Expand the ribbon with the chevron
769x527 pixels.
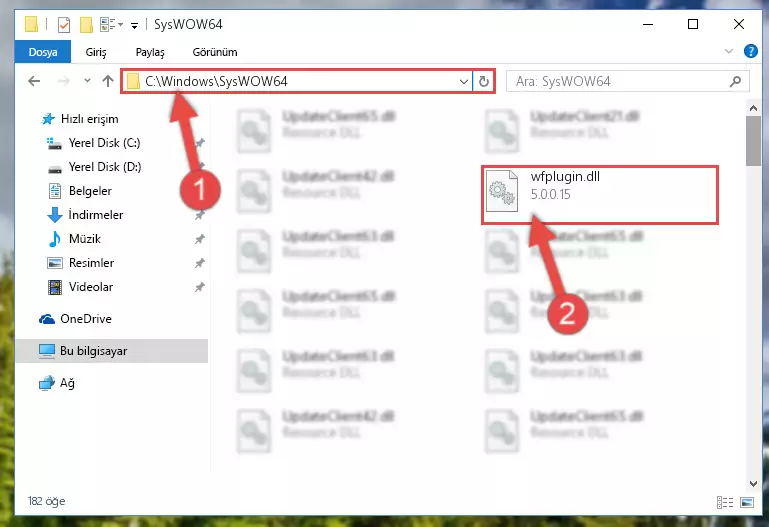729,51
